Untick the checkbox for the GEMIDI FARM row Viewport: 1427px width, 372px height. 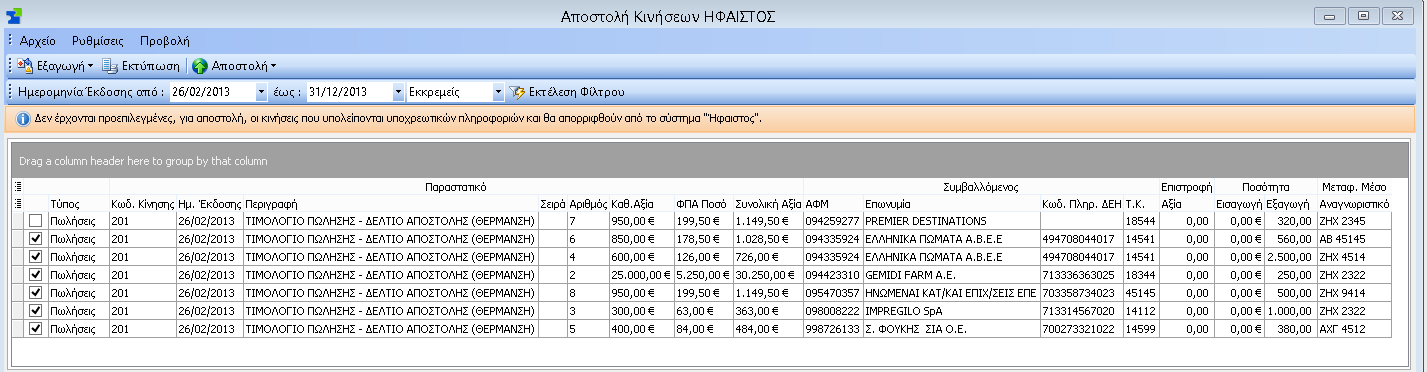point(36,274)
